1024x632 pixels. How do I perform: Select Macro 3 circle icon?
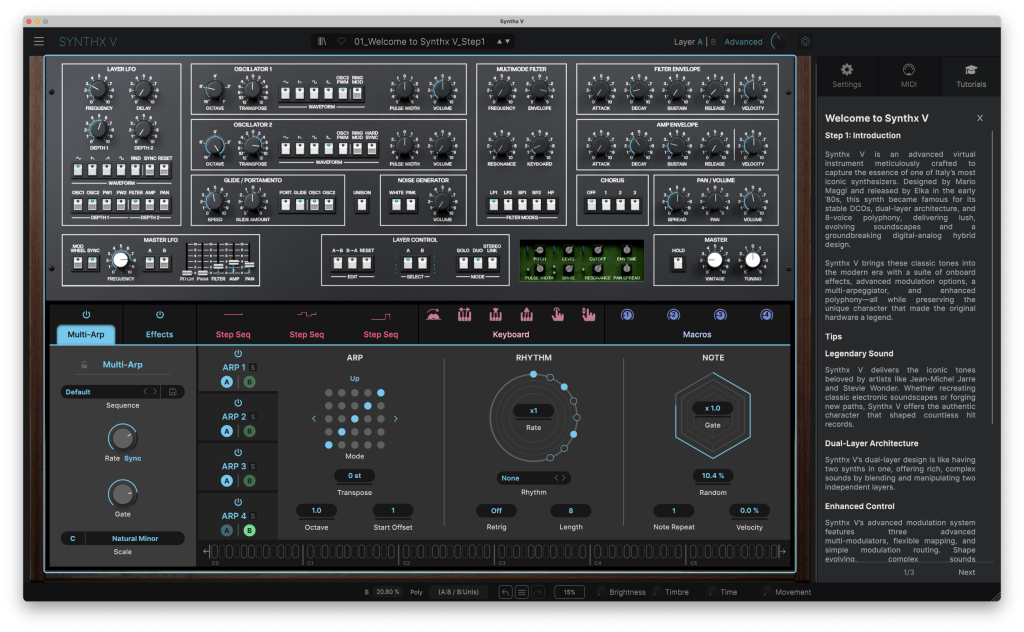click(720, 315)
